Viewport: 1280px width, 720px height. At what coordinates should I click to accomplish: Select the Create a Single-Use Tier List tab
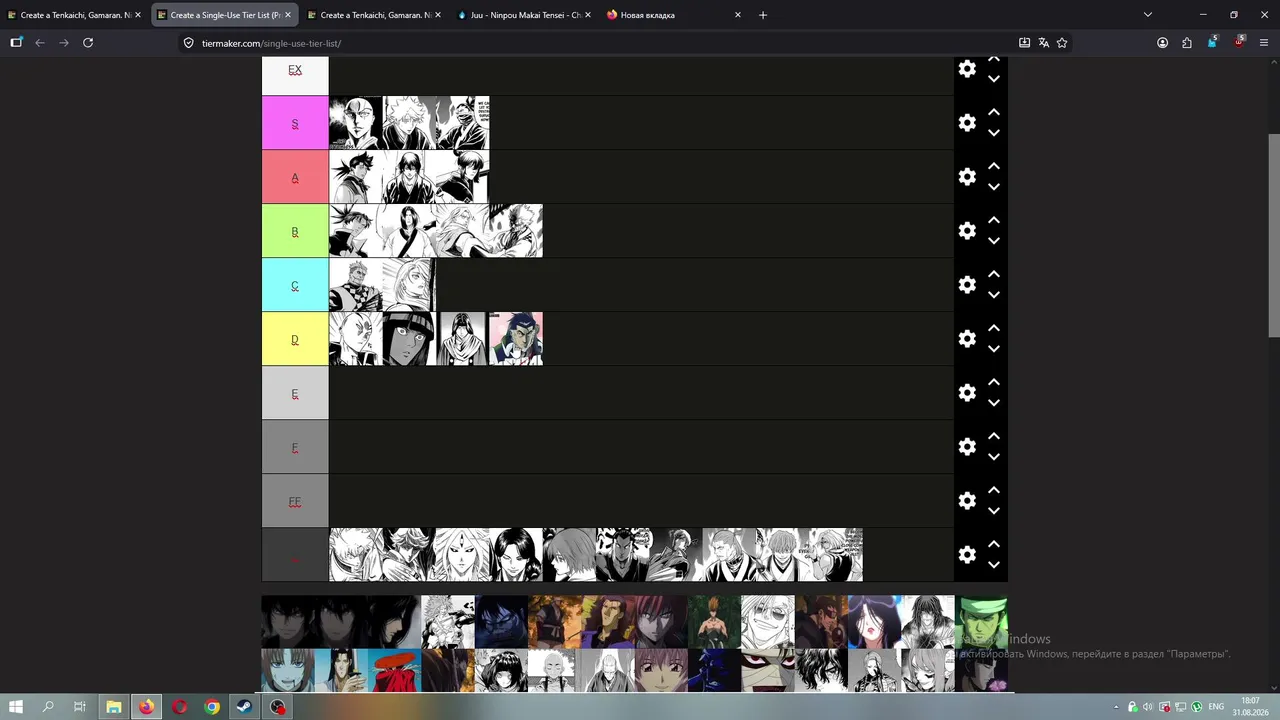pos(225,15)
